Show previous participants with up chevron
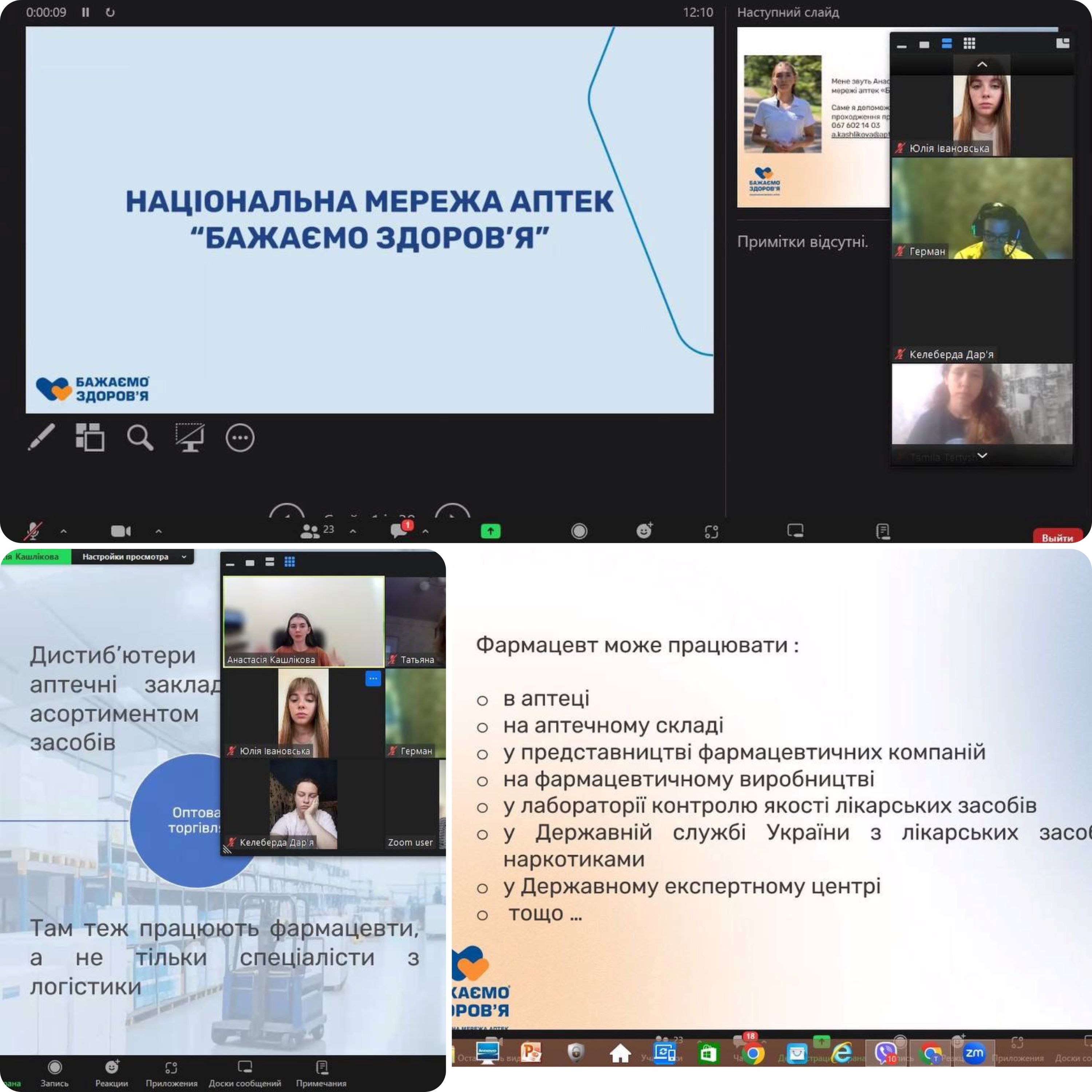The height and width of the screenshot is (1092, 1092). [x=982, y=64]
